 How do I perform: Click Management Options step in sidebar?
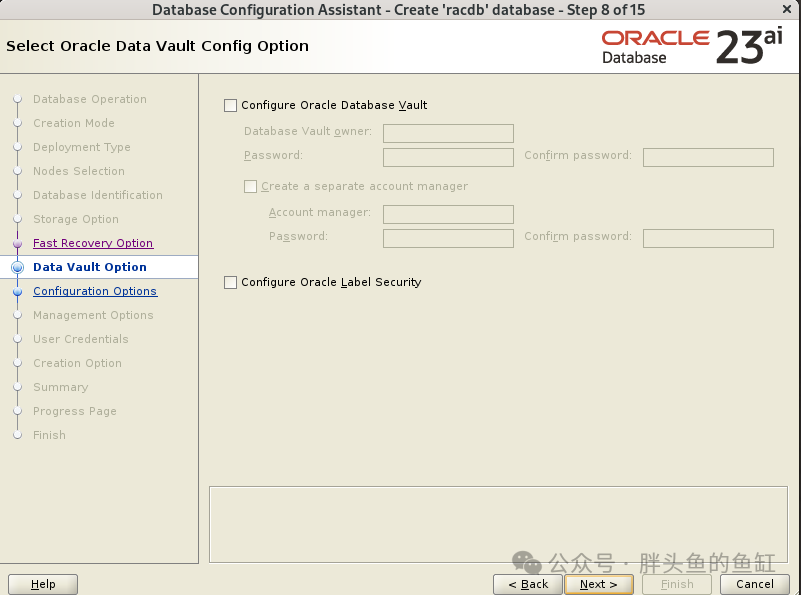[93, 315]
